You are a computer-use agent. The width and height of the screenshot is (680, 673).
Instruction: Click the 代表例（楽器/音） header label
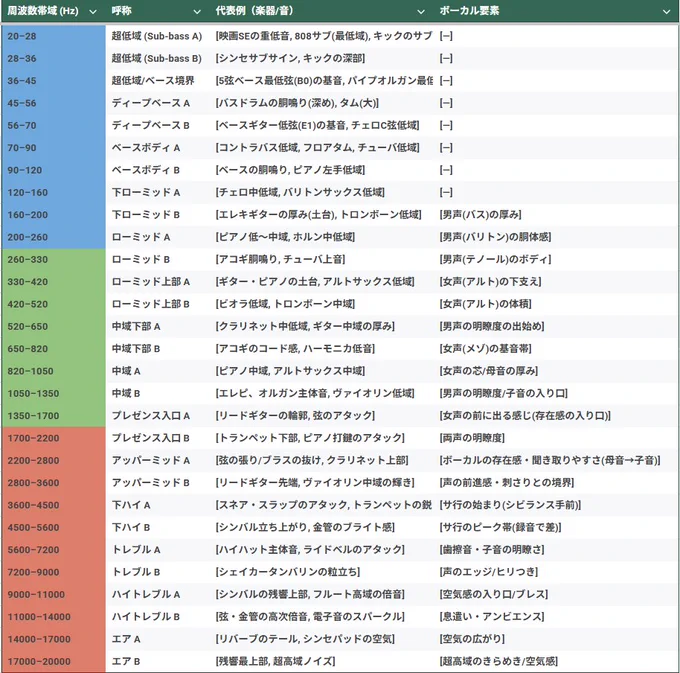click(254, 11)
